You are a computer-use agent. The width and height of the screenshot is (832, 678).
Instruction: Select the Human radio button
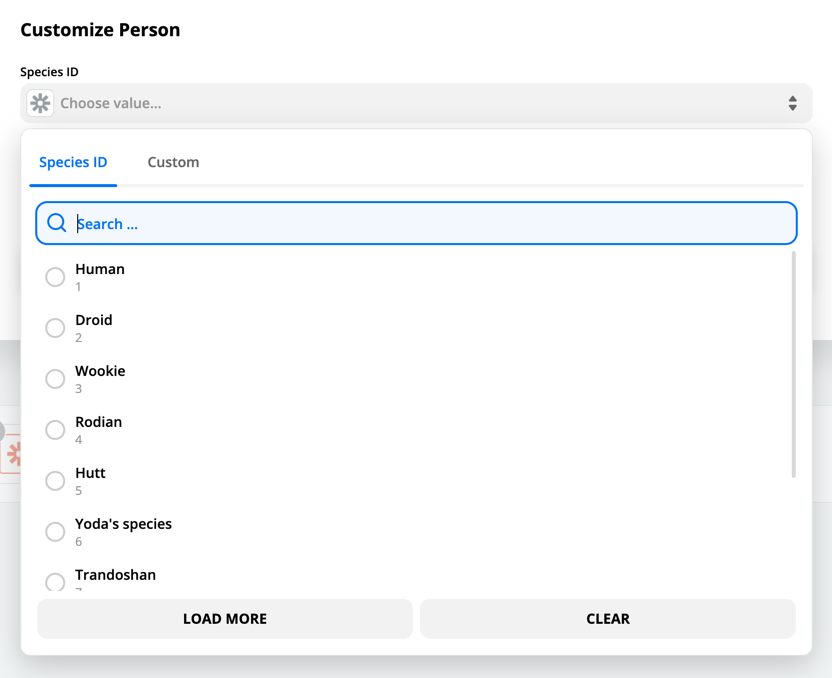click(55, 277)
